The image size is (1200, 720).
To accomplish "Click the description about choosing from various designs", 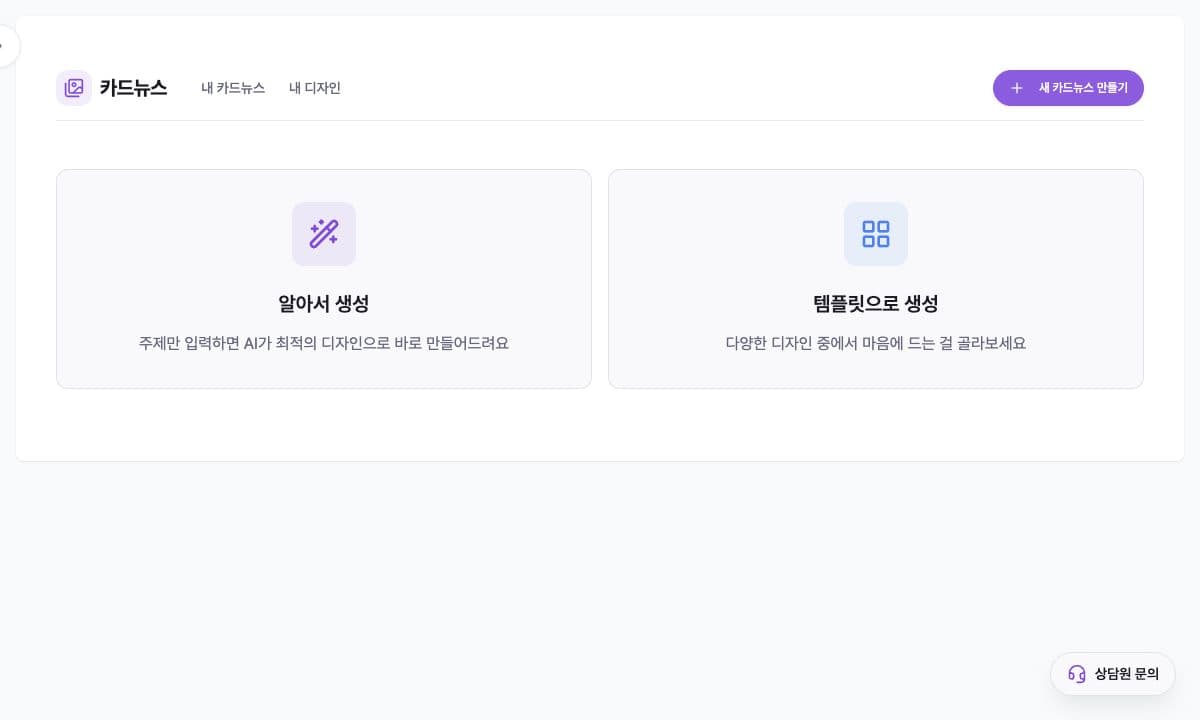I will coord(876,343).
